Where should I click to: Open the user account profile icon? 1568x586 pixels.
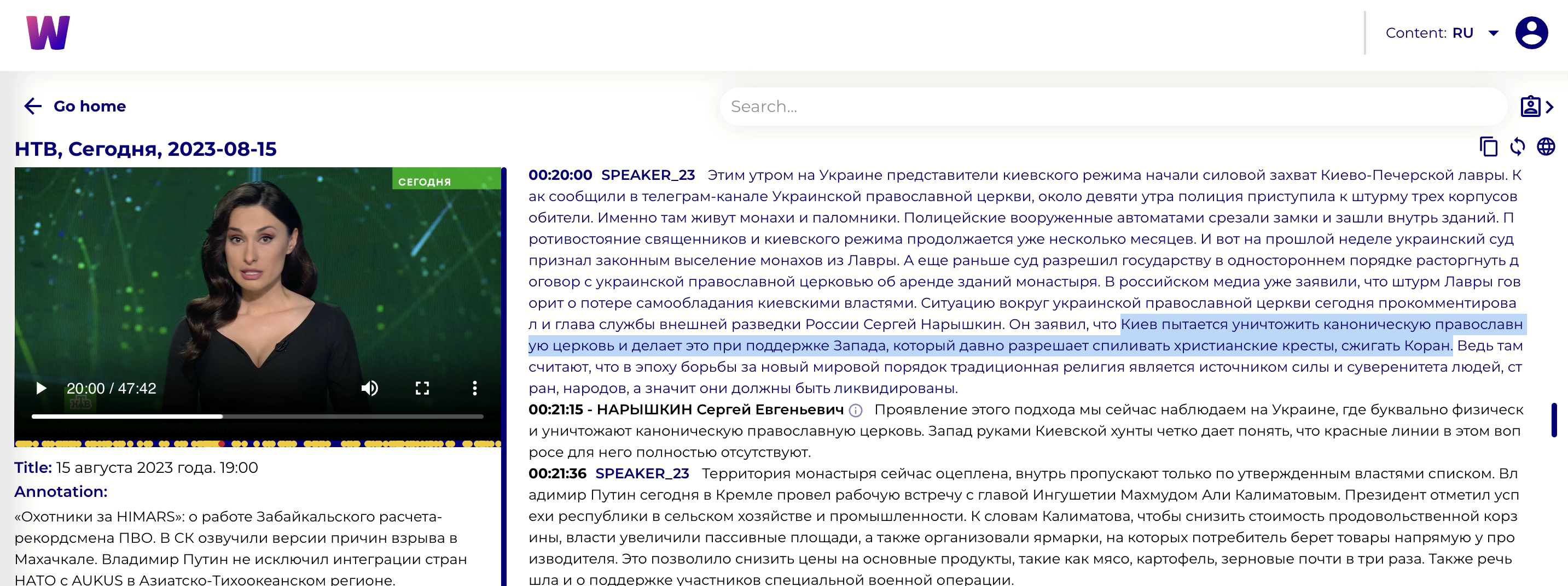pos(1531,33)
